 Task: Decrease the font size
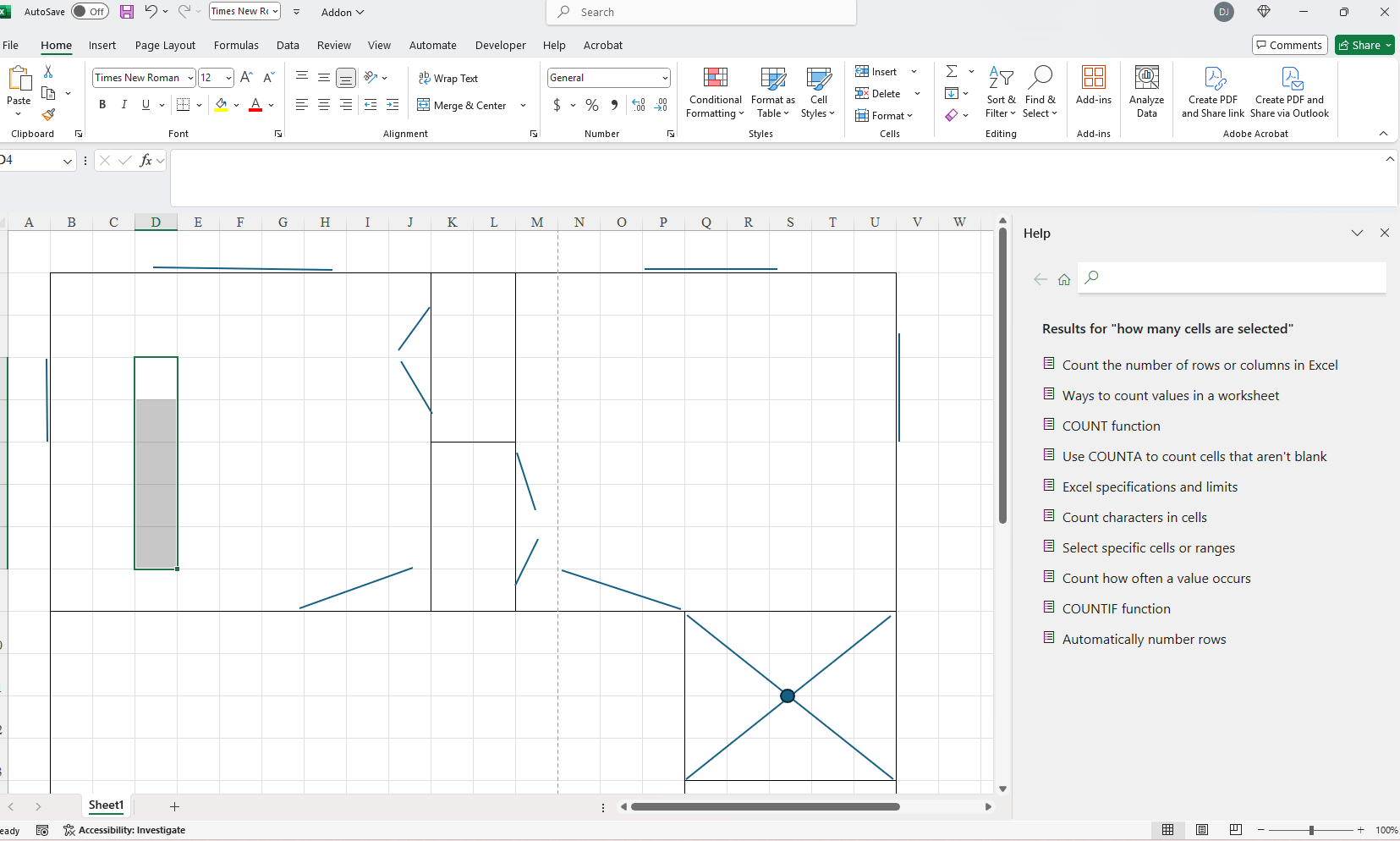(269, 78)
